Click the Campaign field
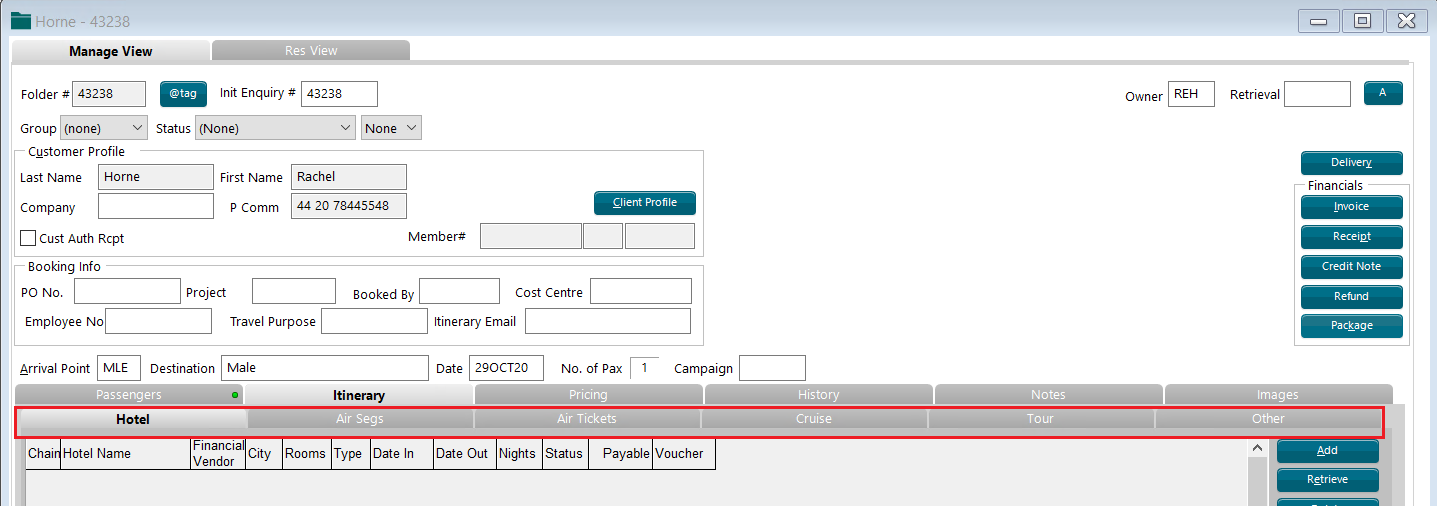 pyautogui.click(x=772, y=368)
